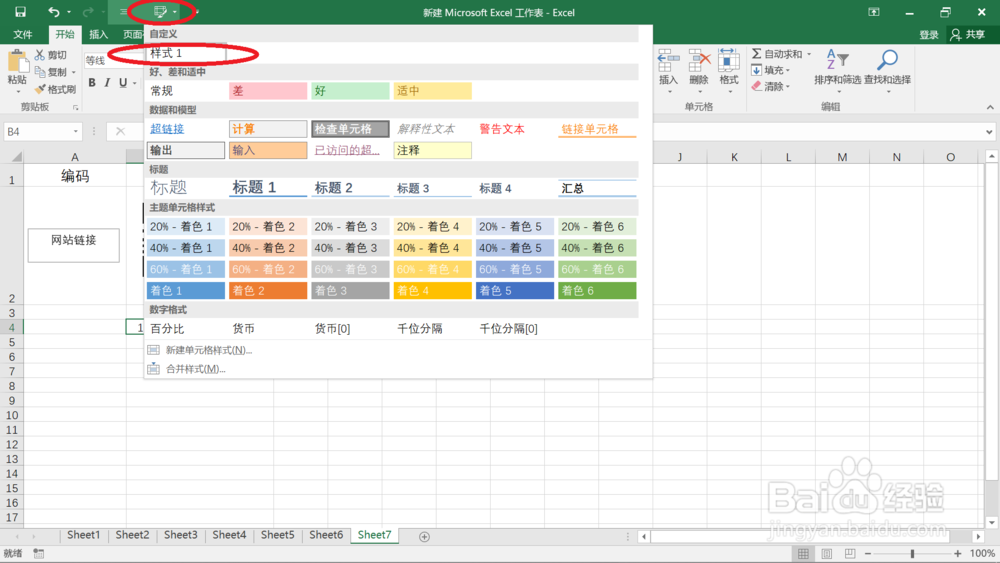
Task: Collapse the ribbon with the chevron
Action: coord(990,107)
